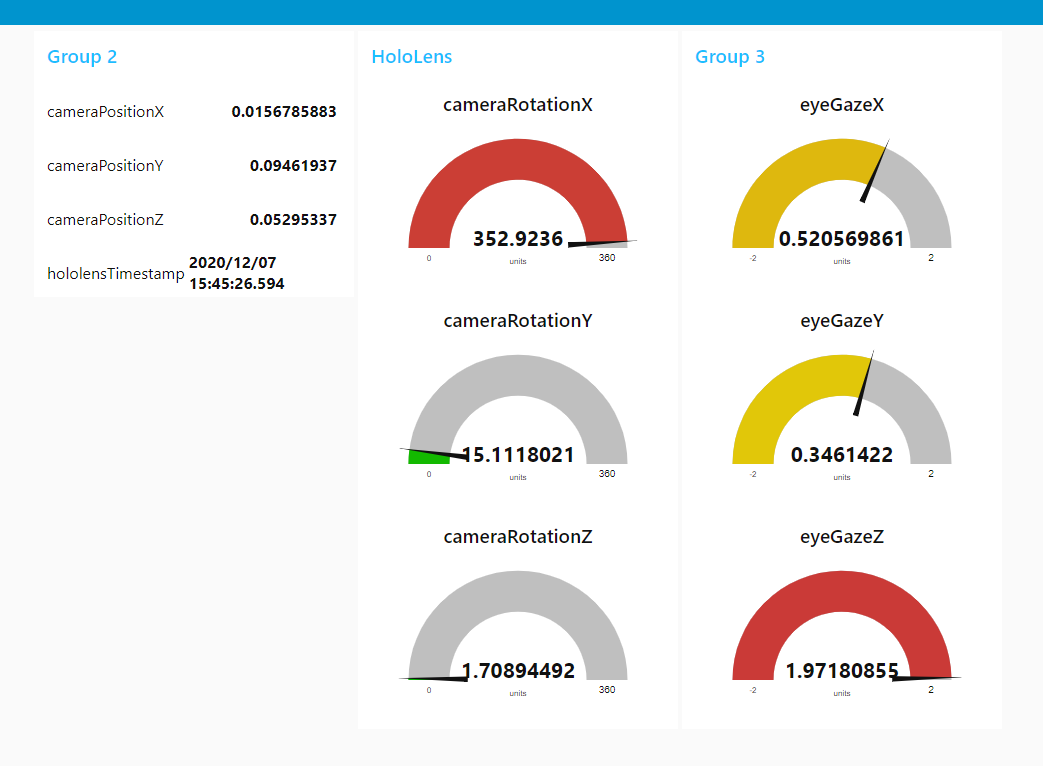Viewport: 1043px width, 766px height.
Task: Click the cameraRotationY reading 15.1118021
Action: click(517, 455)
